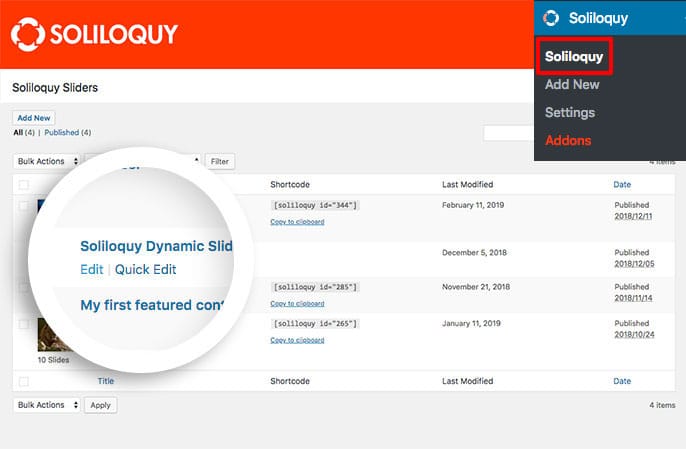Click the Shortcode column header
686x449 pixels.
(x=290, y=185)
